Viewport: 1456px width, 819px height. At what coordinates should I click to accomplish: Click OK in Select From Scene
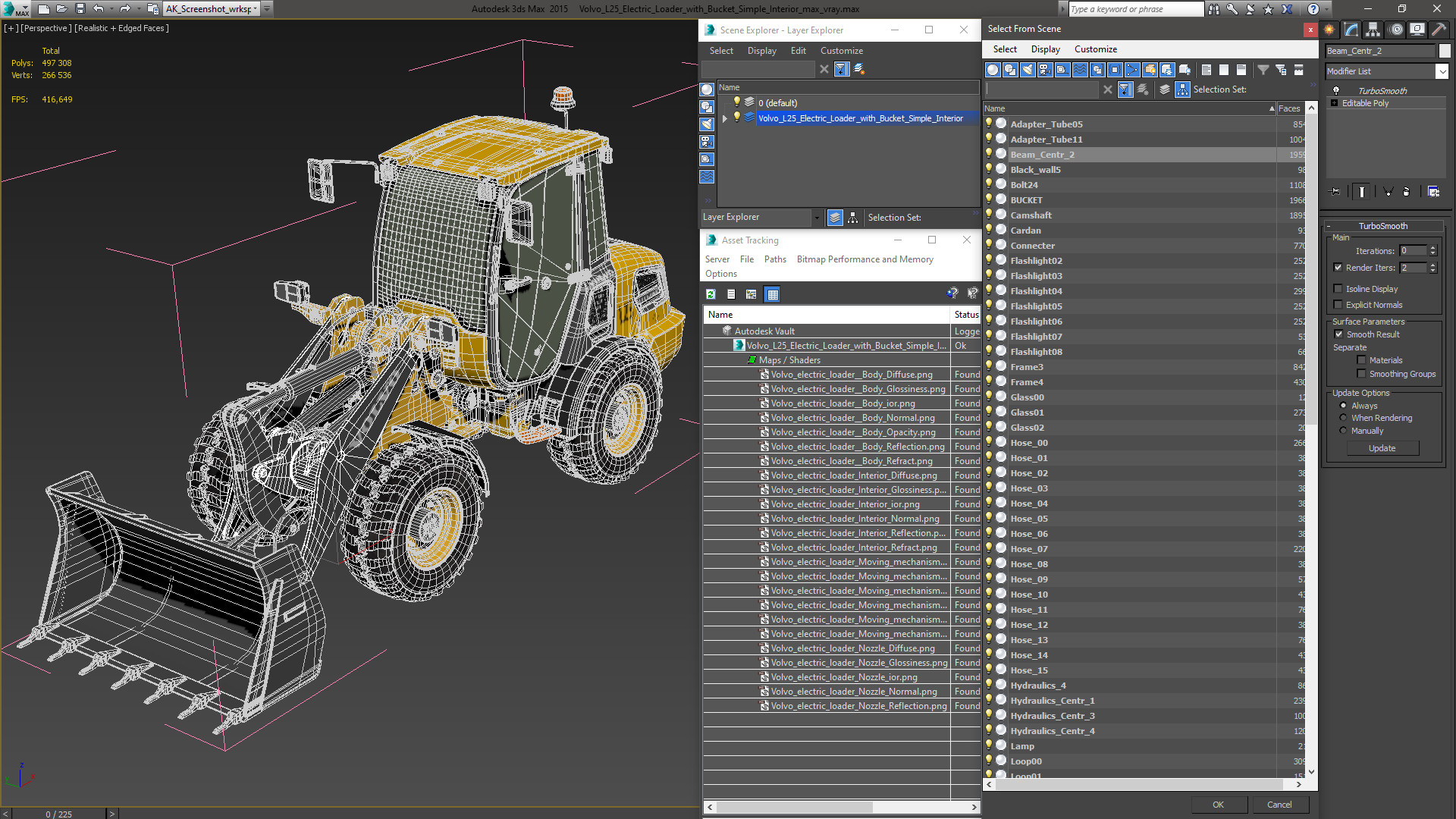1218,805
